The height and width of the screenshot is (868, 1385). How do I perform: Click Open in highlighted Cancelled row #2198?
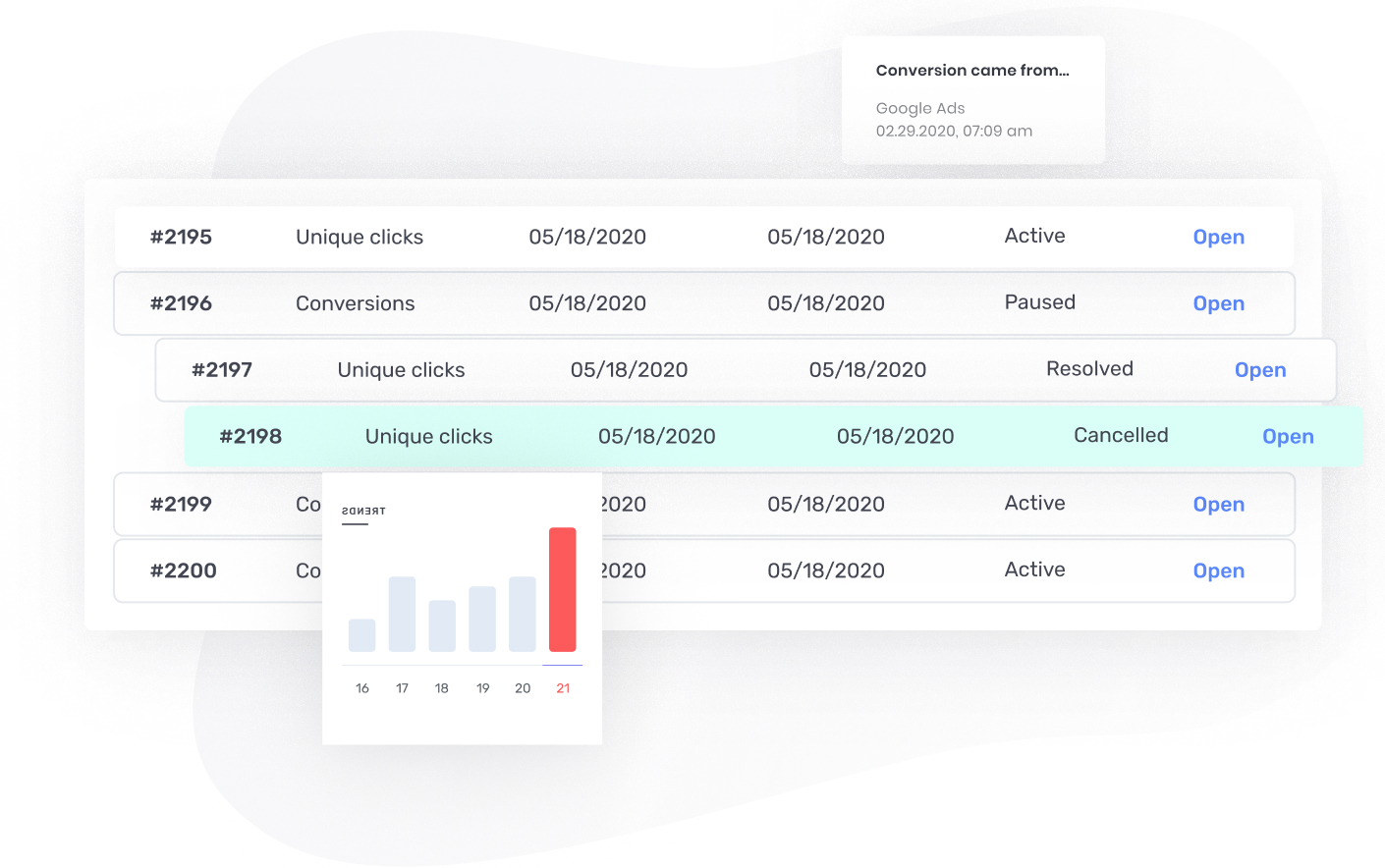pos(1287,437)
